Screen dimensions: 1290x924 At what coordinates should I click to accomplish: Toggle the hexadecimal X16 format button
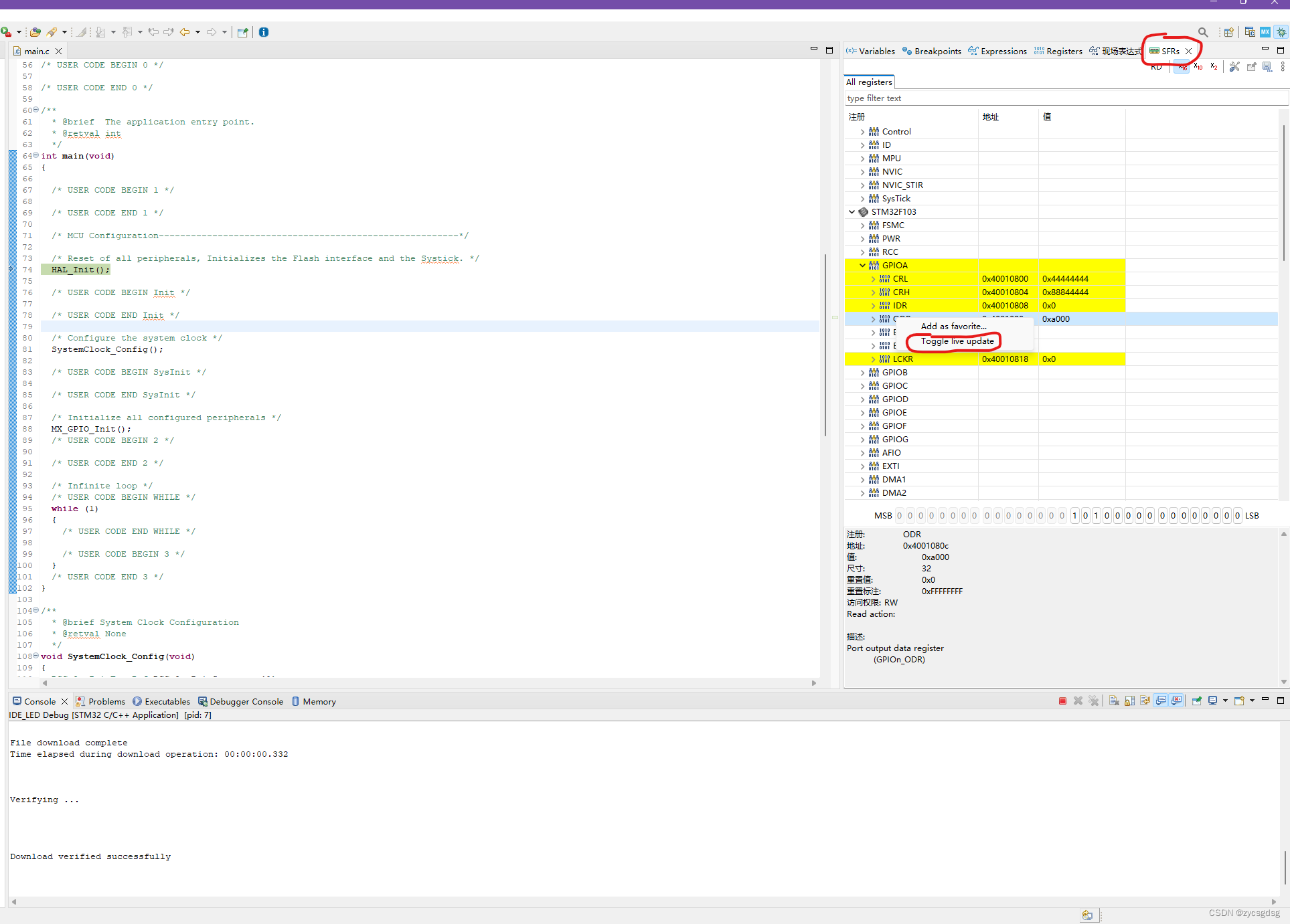(1182, 67)
